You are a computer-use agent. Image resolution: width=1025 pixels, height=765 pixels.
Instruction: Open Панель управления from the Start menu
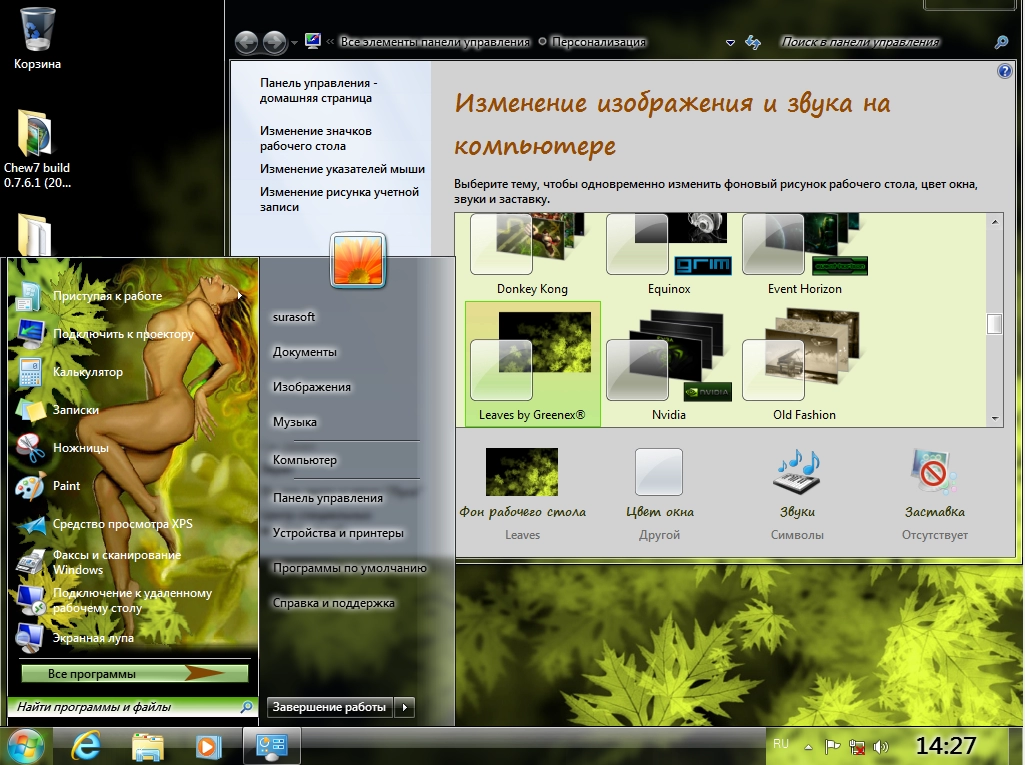(327, 498)
